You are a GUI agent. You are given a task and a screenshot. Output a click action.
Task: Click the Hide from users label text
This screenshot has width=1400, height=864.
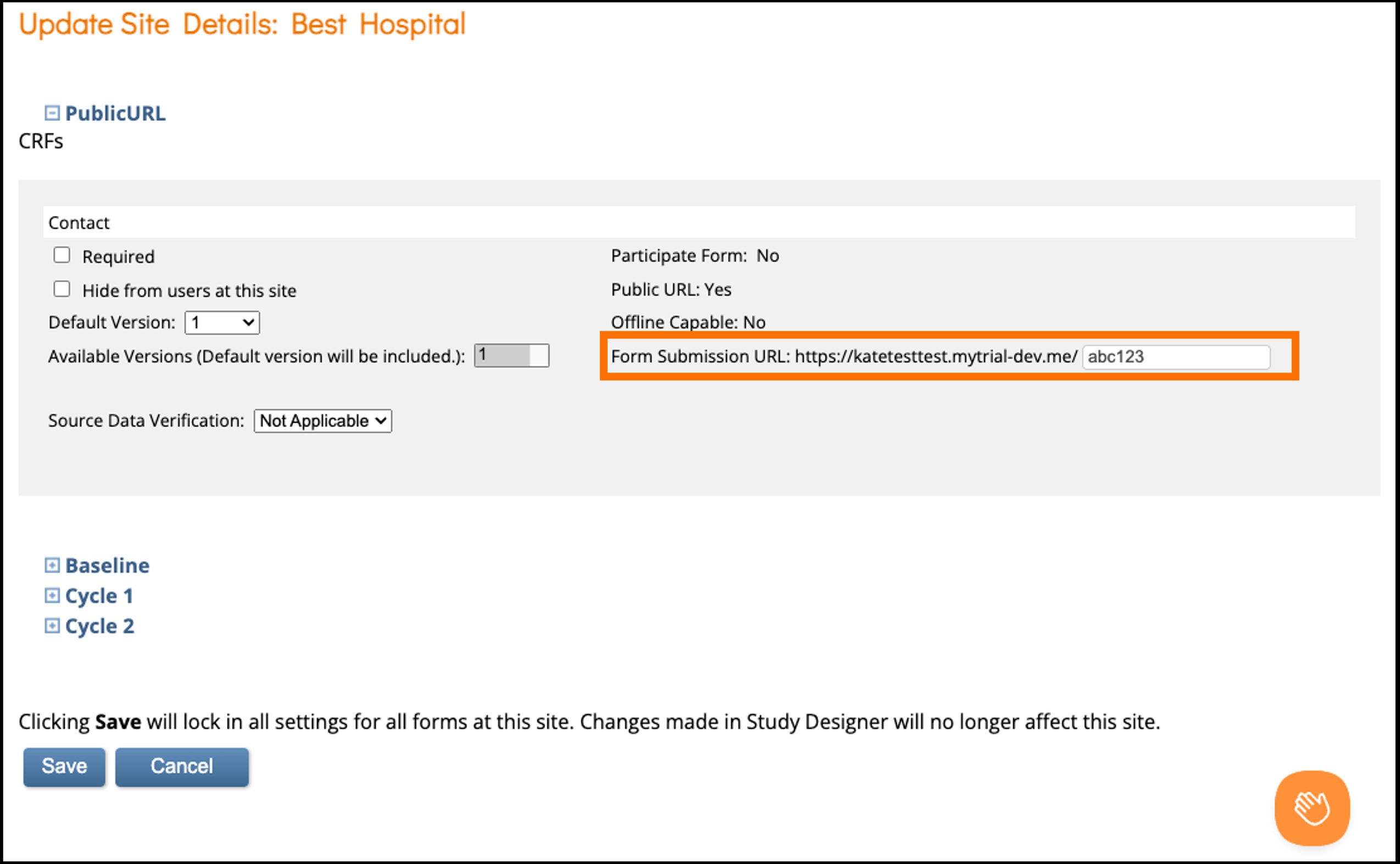189,291
